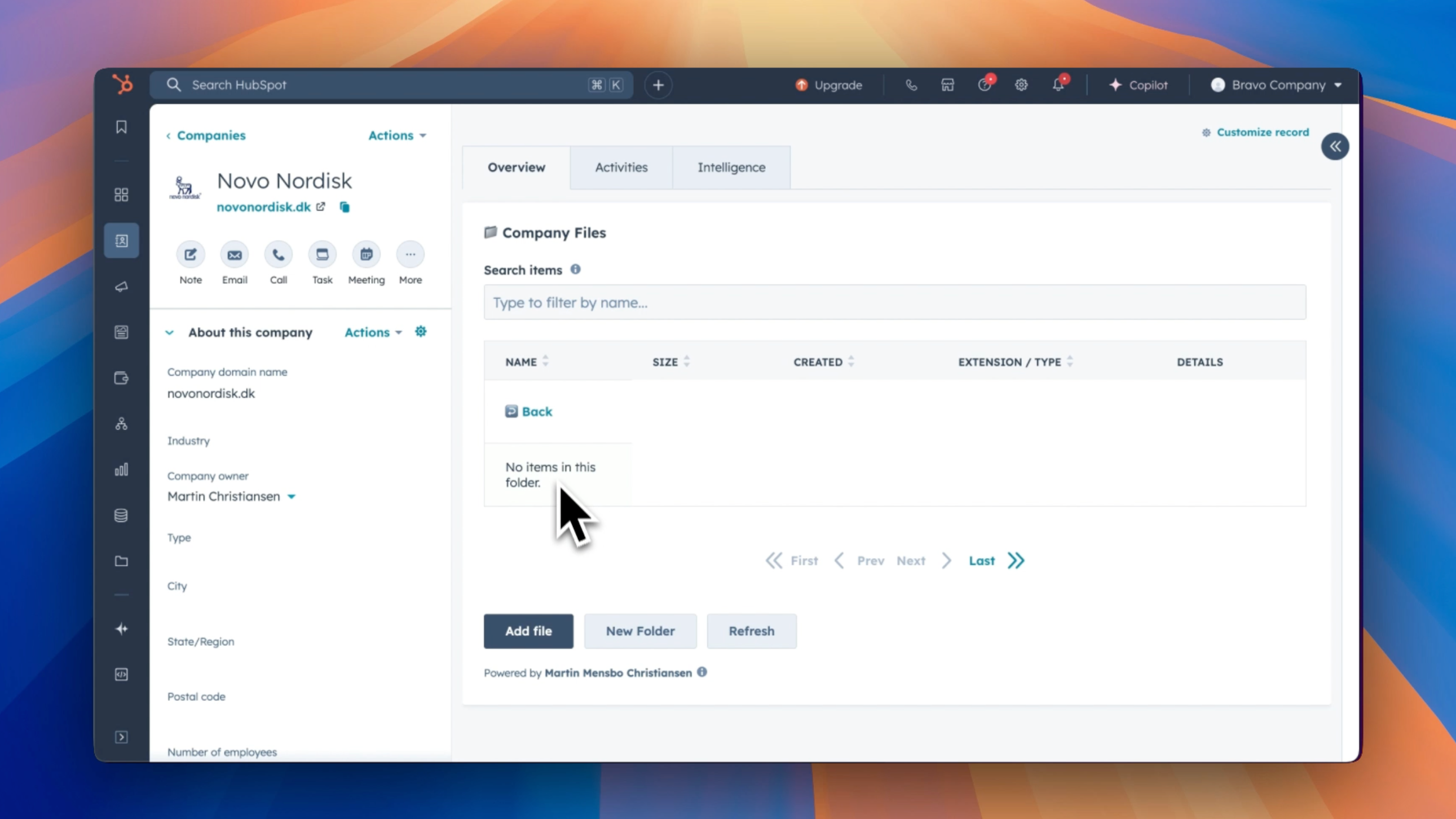Open the top Actions dropdown beside Companies

(x=397, y=135)
